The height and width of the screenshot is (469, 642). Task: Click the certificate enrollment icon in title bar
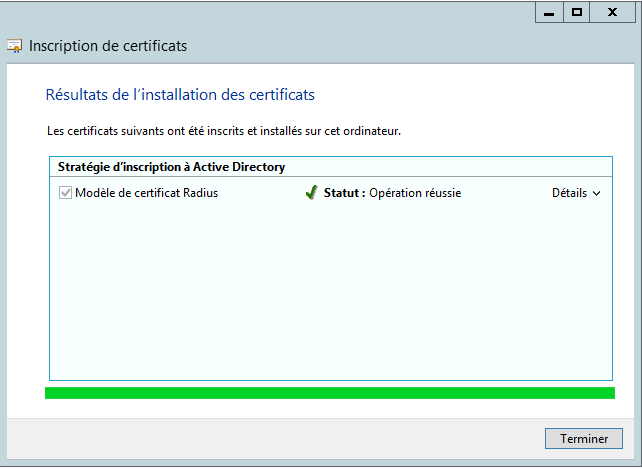tap(15, 46)
